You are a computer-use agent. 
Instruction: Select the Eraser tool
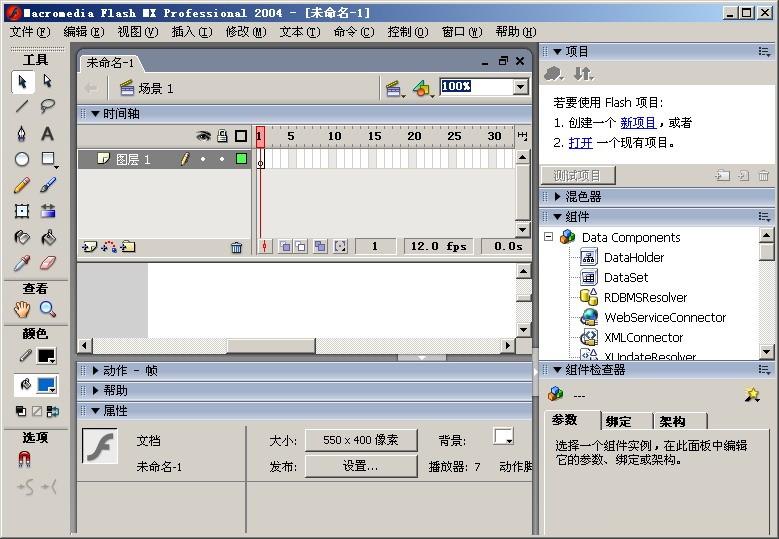click(x=47, y=264)
